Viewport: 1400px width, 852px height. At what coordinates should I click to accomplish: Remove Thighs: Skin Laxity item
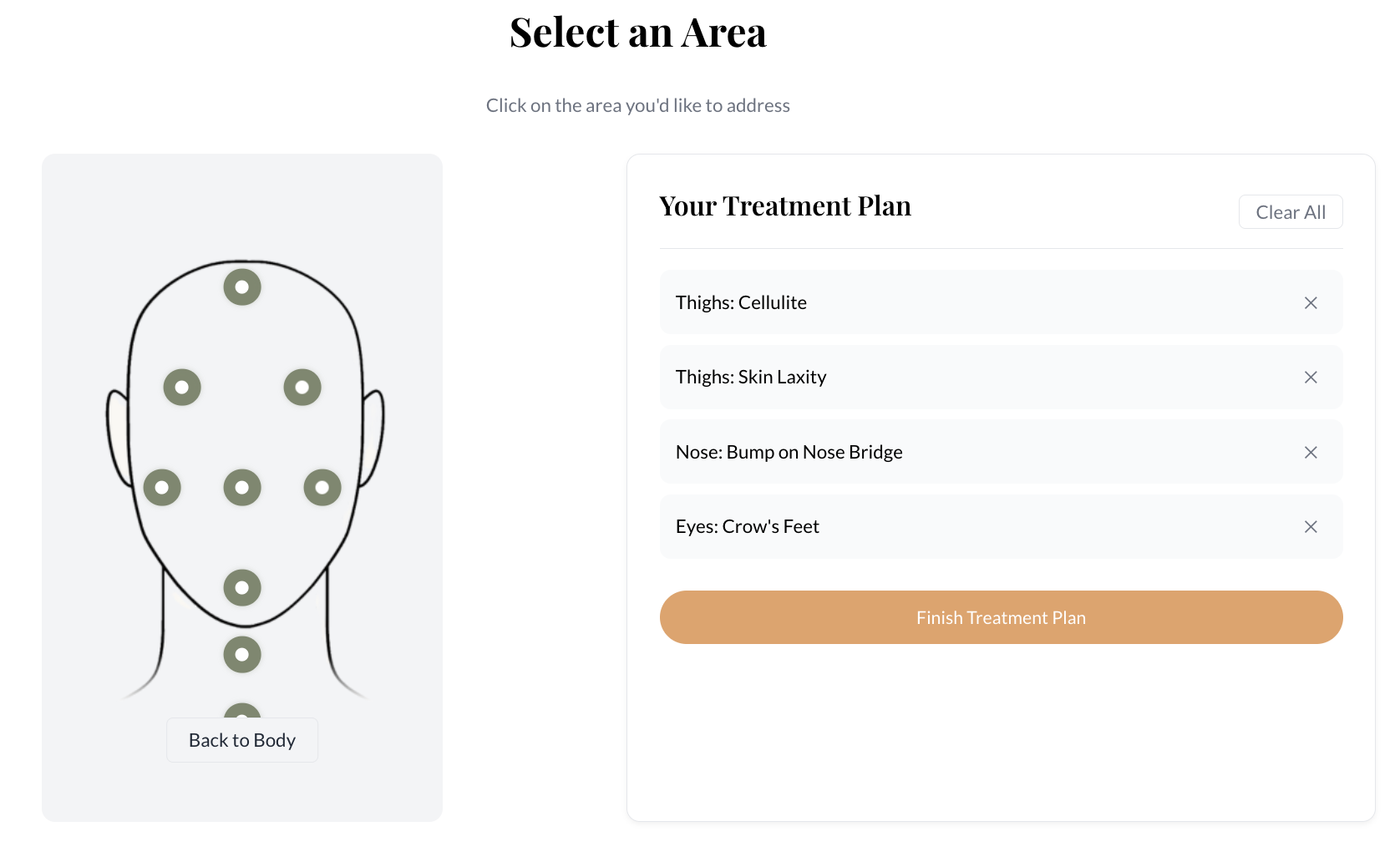(x=1311, y=378)
